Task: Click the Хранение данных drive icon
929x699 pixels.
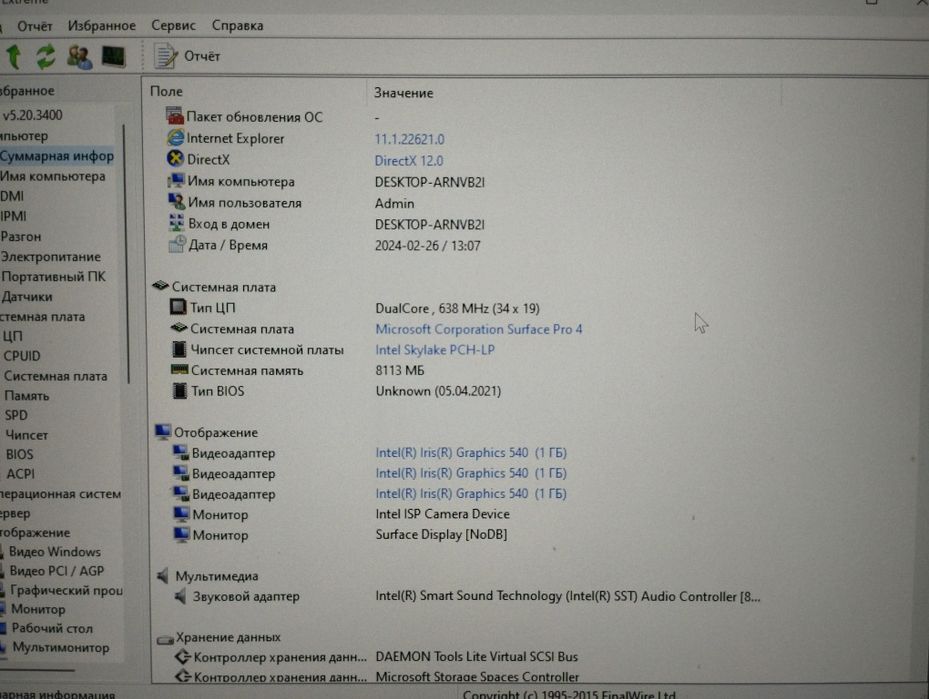Action: pyautogui.click(x=165, y=639)
